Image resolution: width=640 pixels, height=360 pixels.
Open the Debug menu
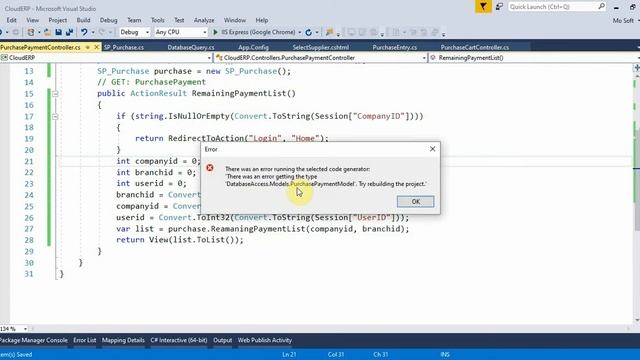coord(109,20)
